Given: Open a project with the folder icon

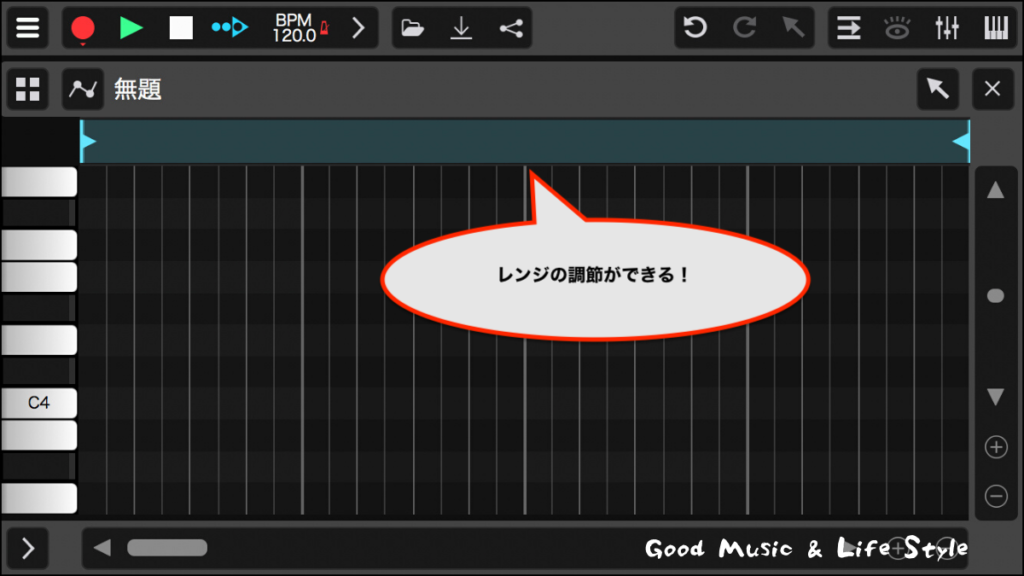Looking at the screenshot, I should click(x=413, y=28).
